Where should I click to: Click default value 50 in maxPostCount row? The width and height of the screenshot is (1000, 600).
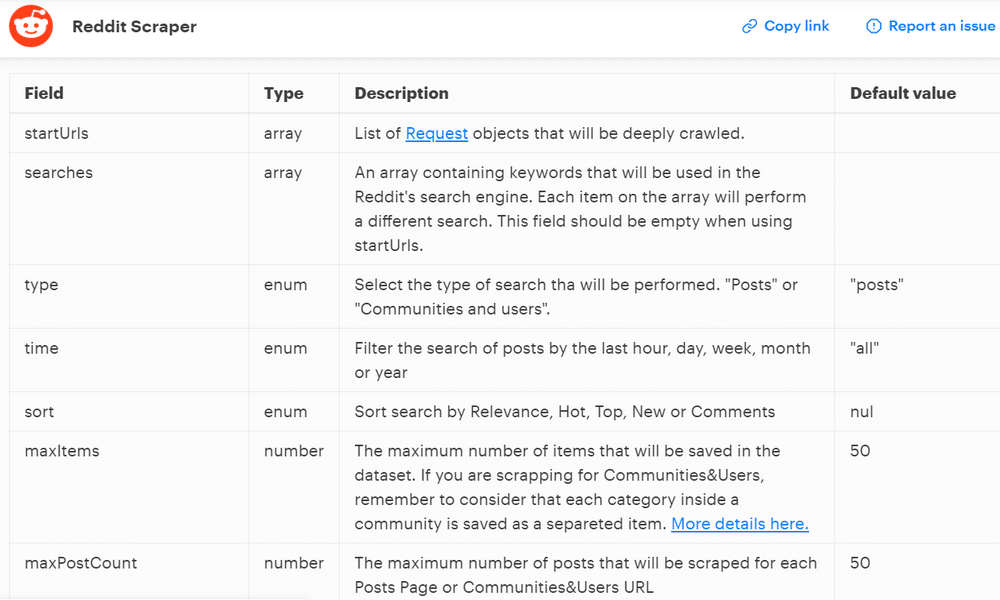(860, 563)
